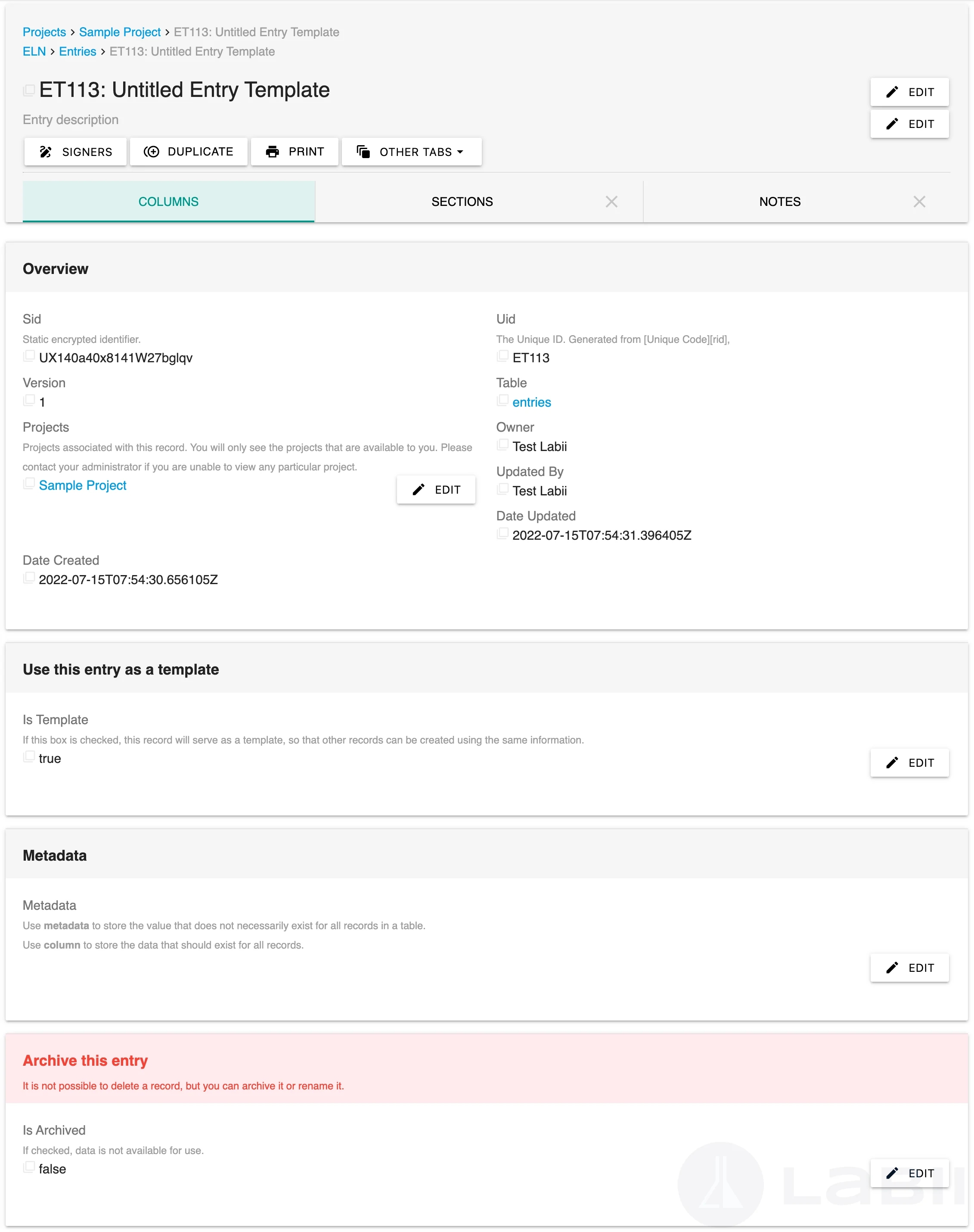Click the Signers pen icon button
The height and width of the screenshot is (1232, 974).
tap(46, 152)
